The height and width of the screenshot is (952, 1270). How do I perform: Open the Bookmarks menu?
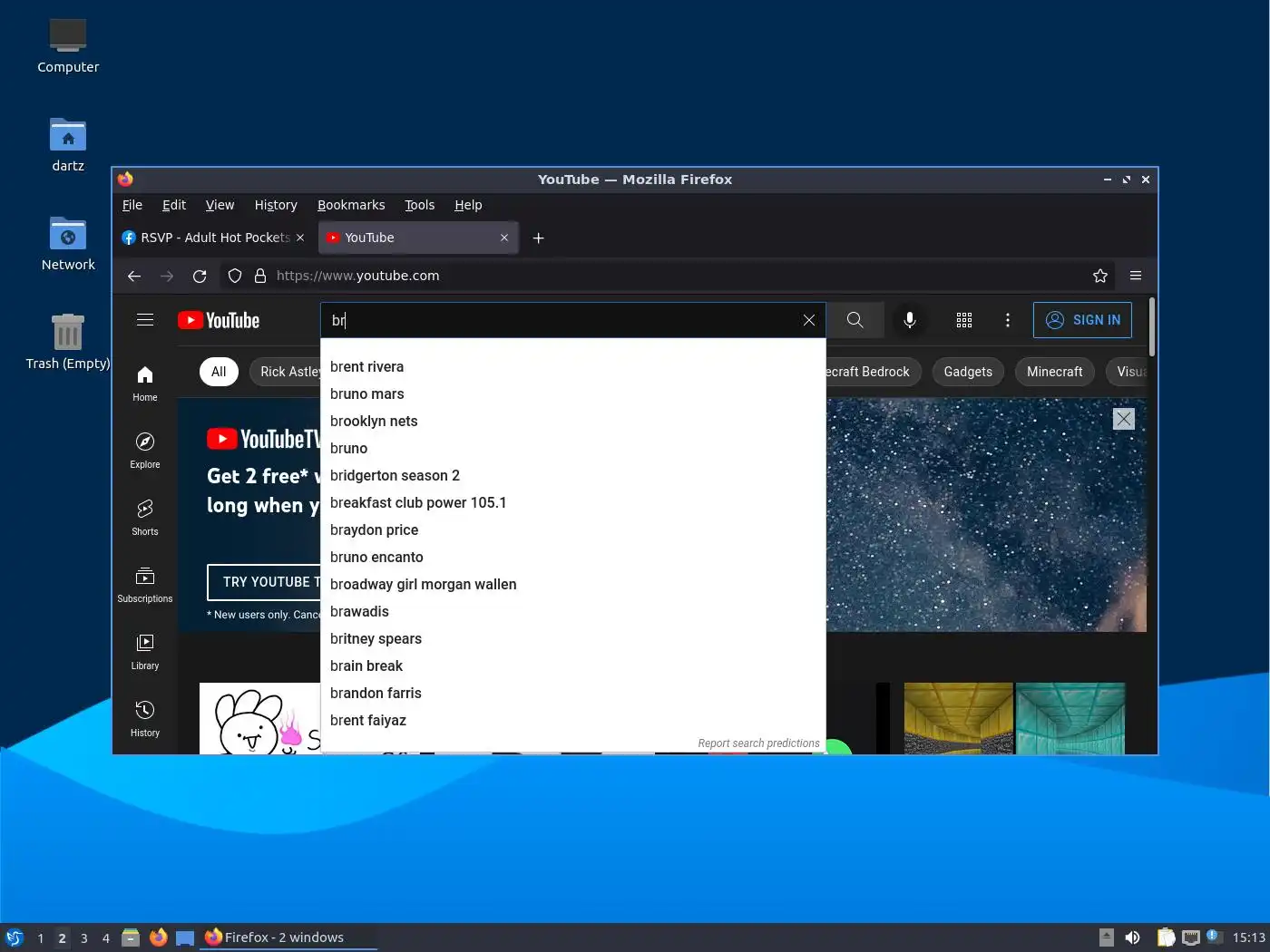[351, 205]
